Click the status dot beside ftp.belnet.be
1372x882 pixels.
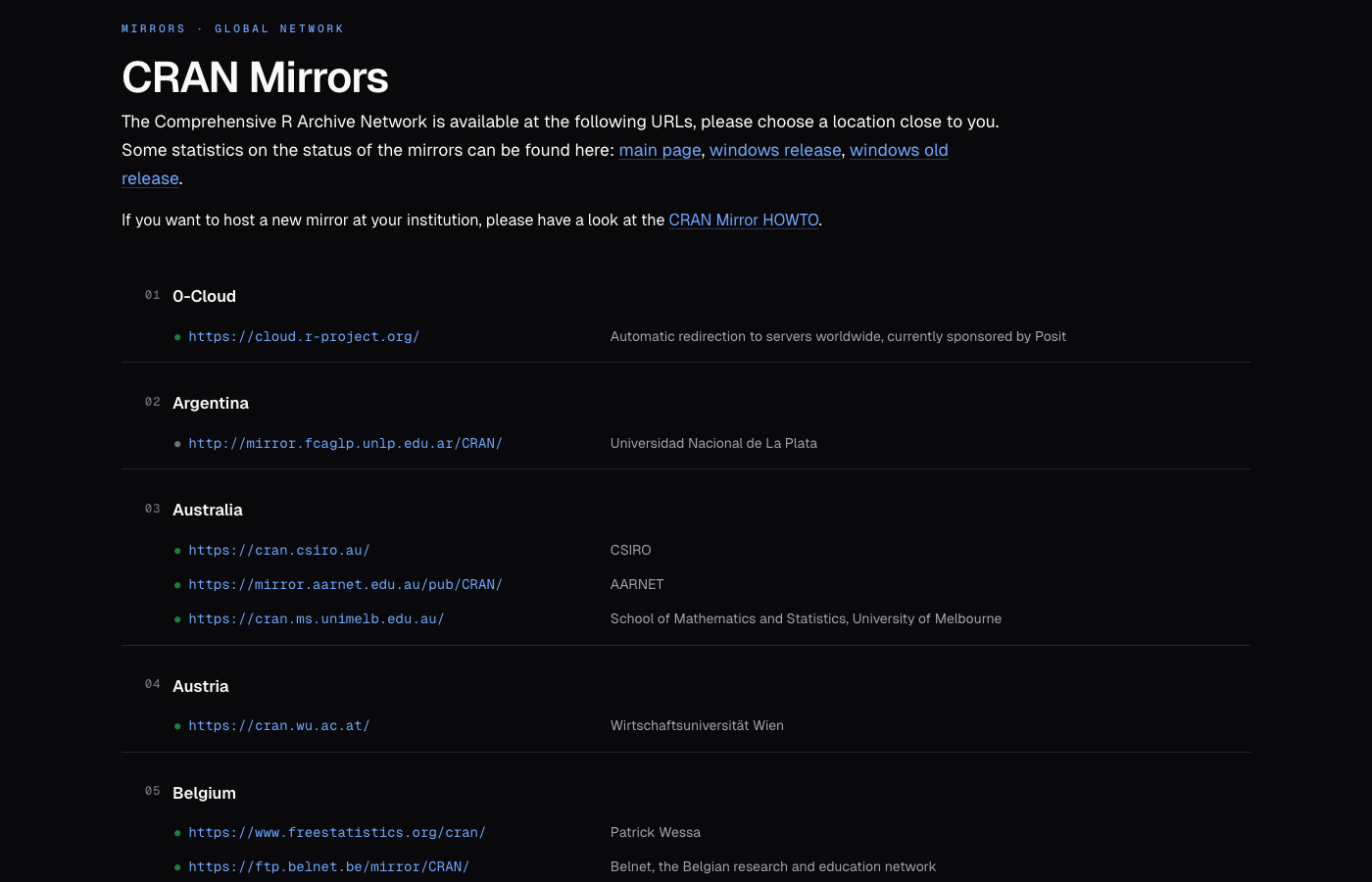[x=177, y=867]
